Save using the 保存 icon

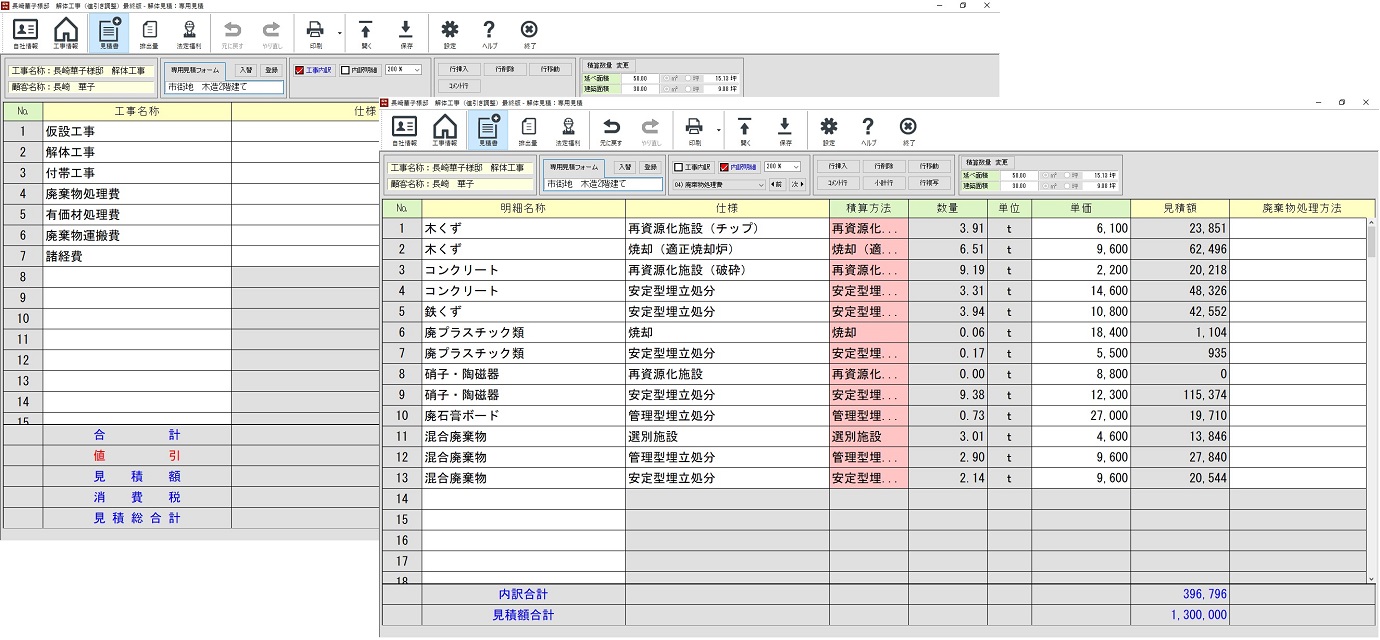point(784,128)
